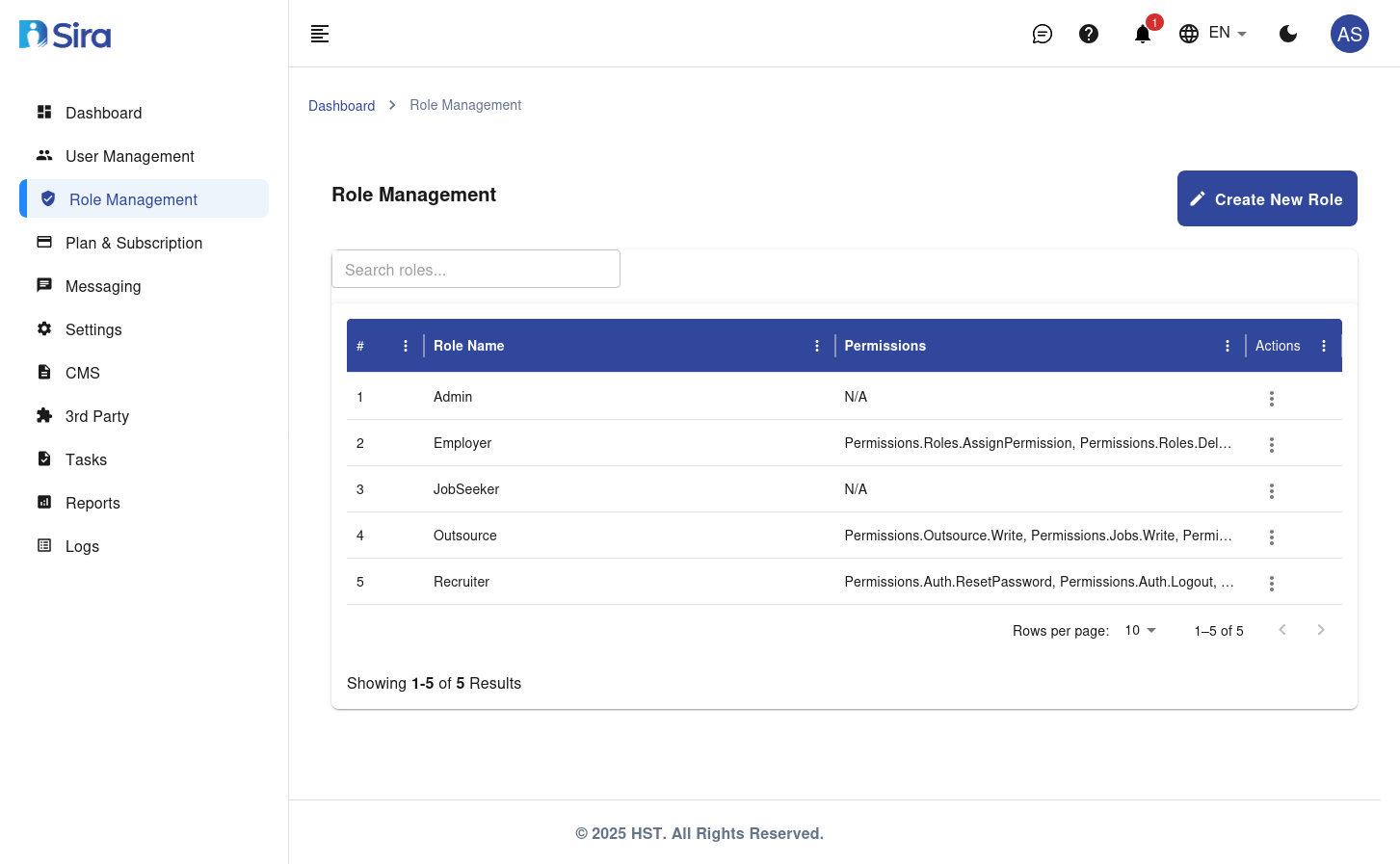Click the next page arrow in pagination

point(1321,629)
